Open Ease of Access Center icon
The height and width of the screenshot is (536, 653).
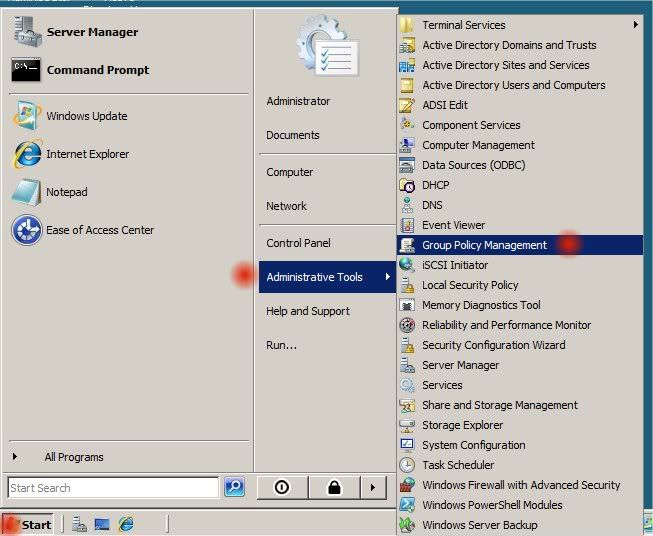(x=27, y=230)
